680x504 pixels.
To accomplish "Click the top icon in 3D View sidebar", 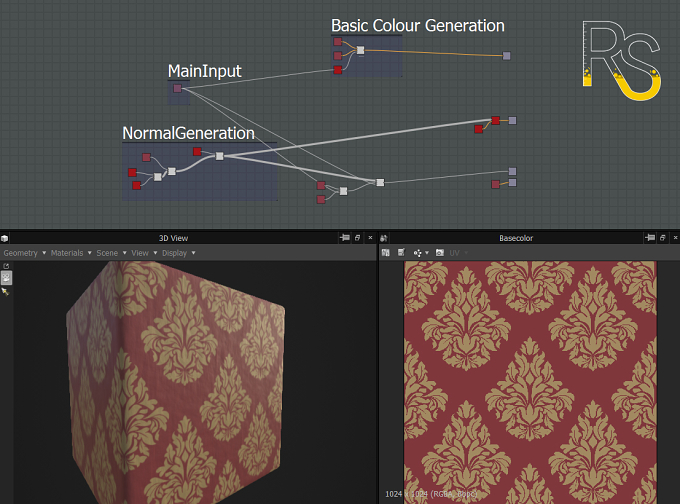I will tap(6, 266).
